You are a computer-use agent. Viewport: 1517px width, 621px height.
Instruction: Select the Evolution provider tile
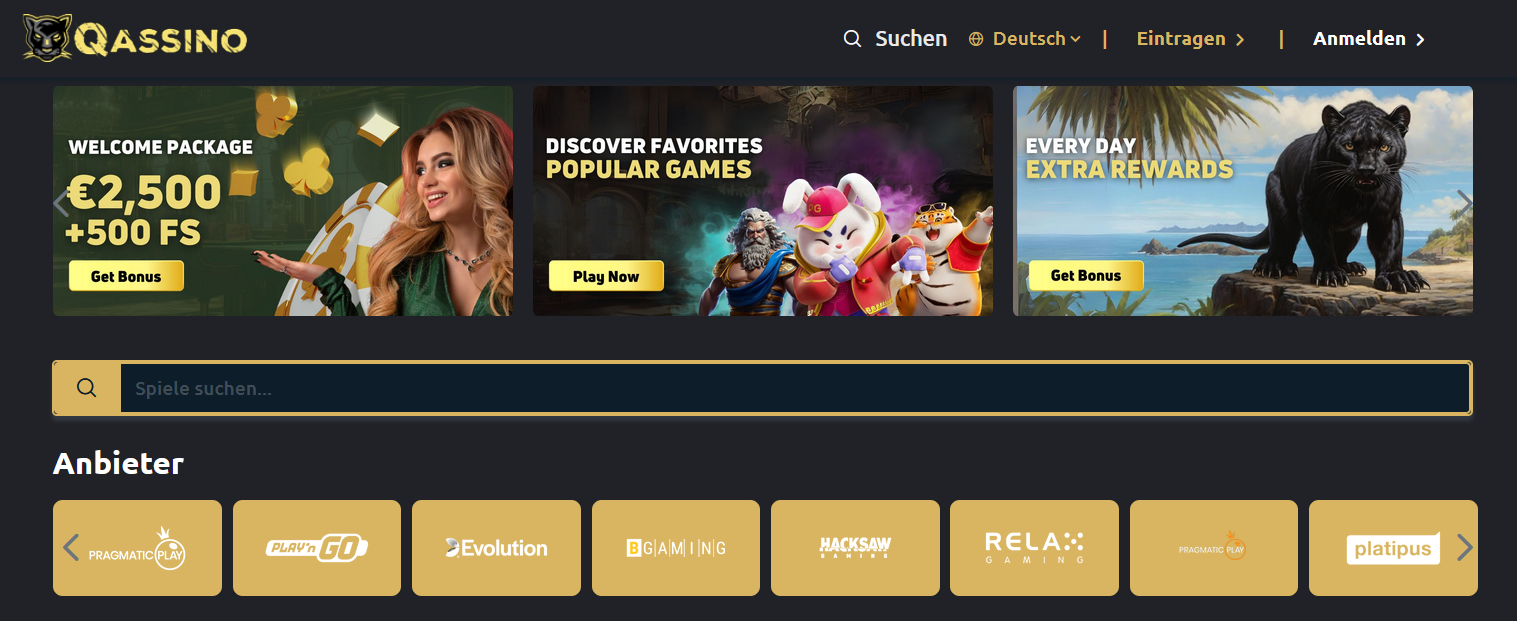click(496, 548)
